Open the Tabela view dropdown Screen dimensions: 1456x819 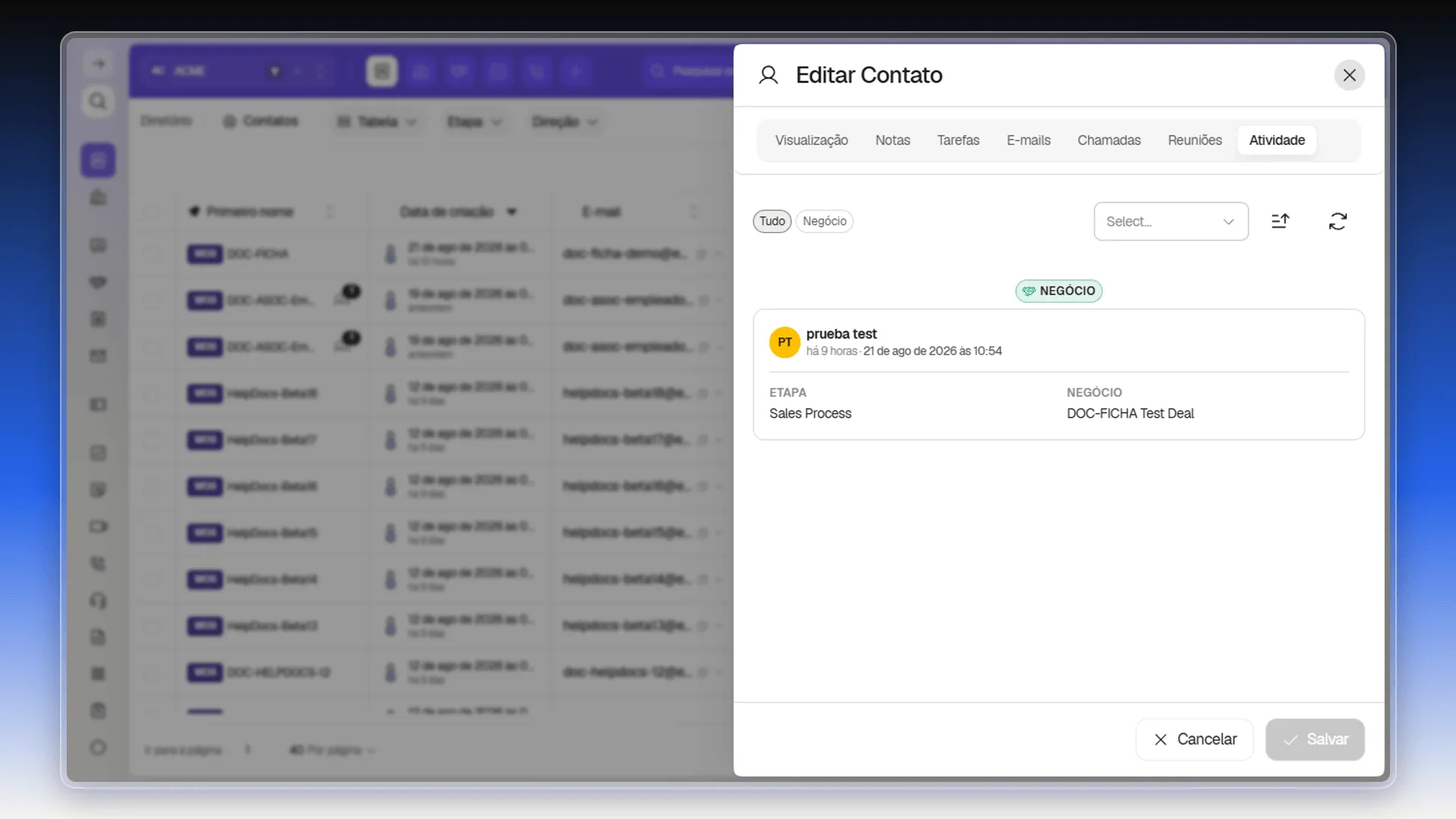click(376, 121)
